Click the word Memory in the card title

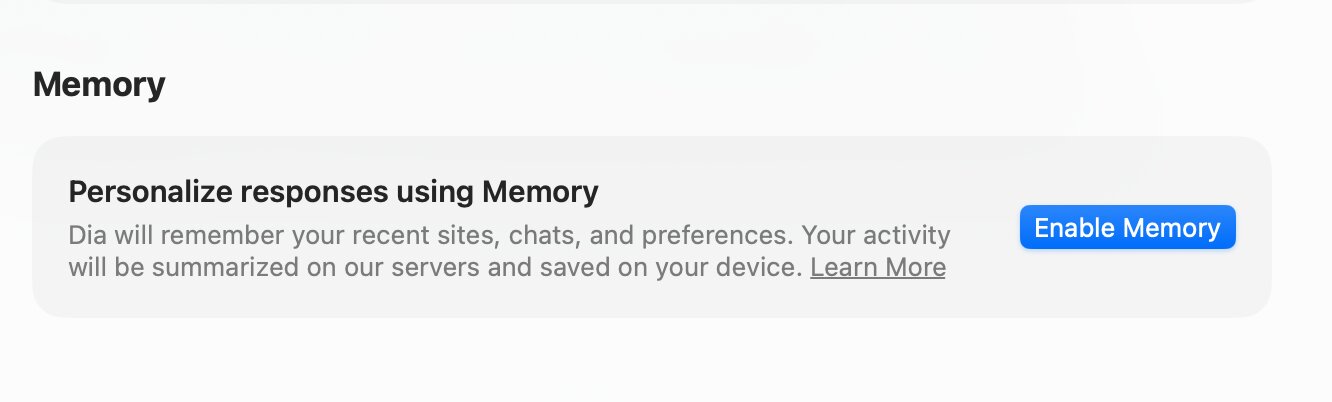click(x=539, y=191)
